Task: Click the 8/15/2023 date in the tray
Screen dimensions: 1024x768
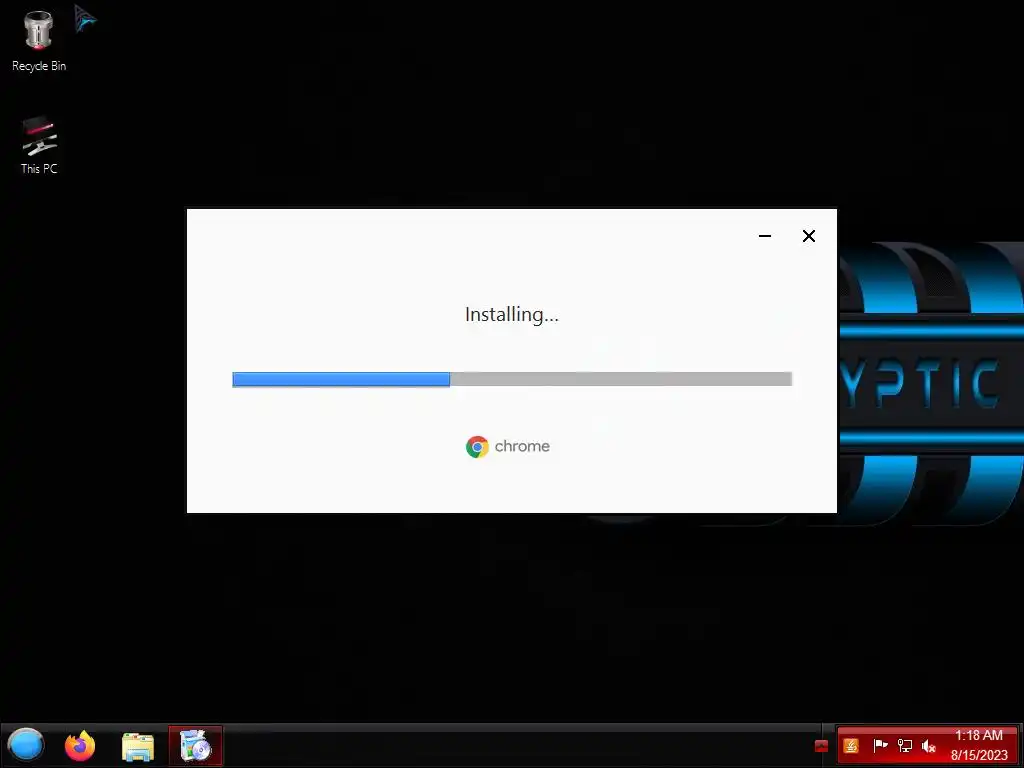Action: pyautogui.click(x=979, y=756)
